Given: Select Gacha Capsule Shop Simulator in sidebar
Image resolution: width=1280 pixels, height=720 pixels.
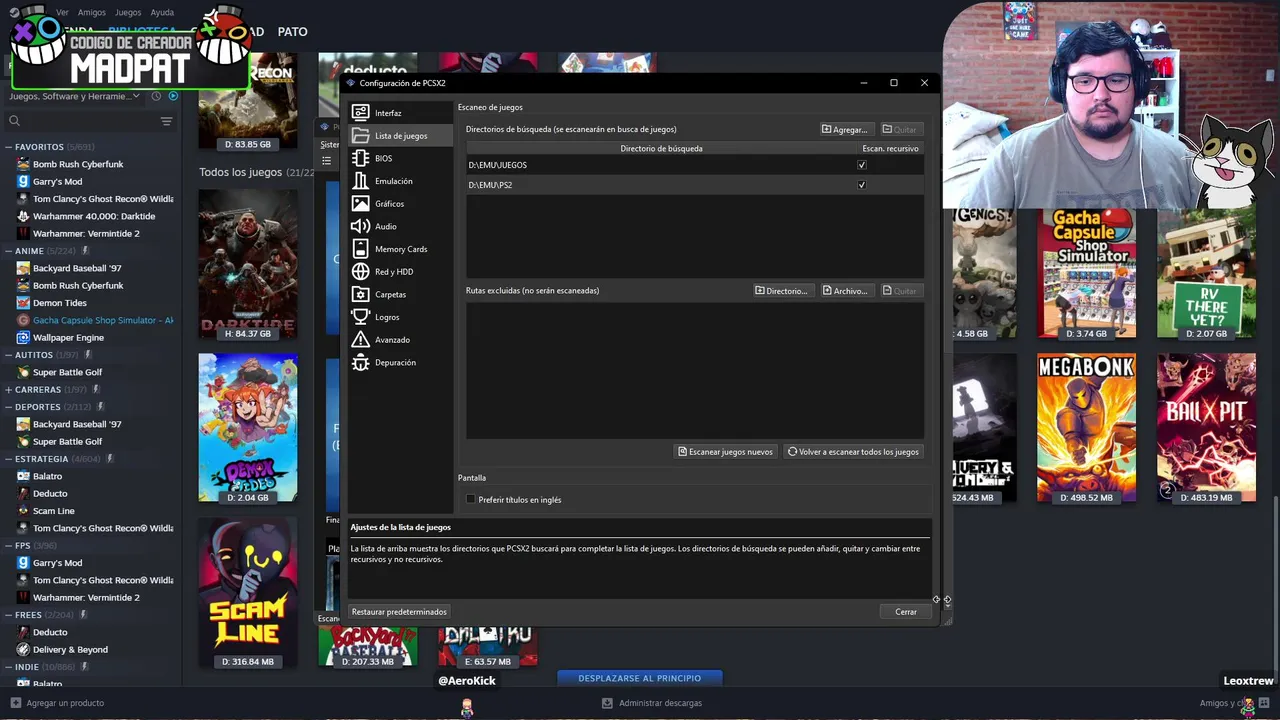Looking at the screenshot, I should (x=102, y=320).
